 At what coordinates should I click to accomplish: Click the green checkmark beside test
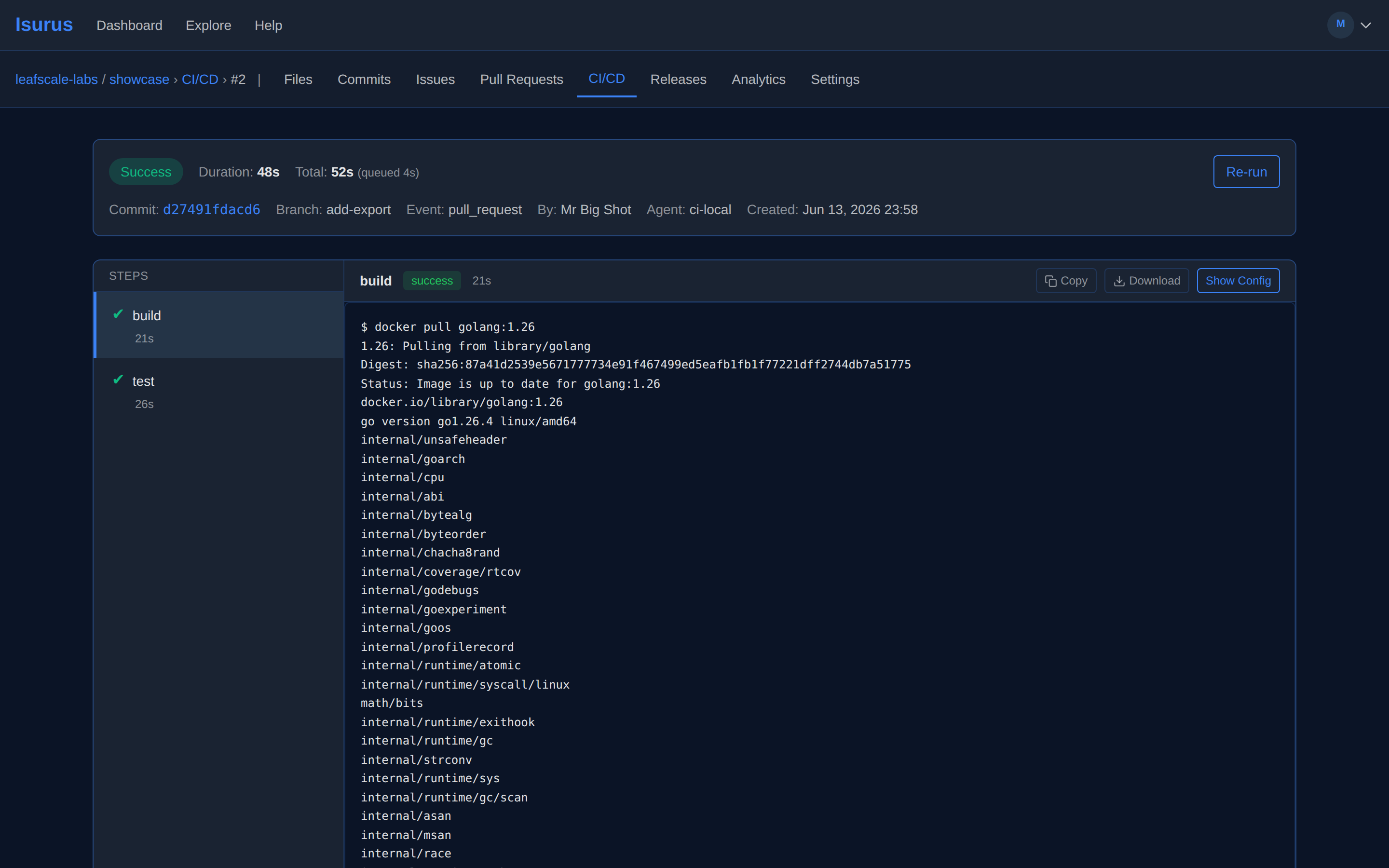point(118,380)
